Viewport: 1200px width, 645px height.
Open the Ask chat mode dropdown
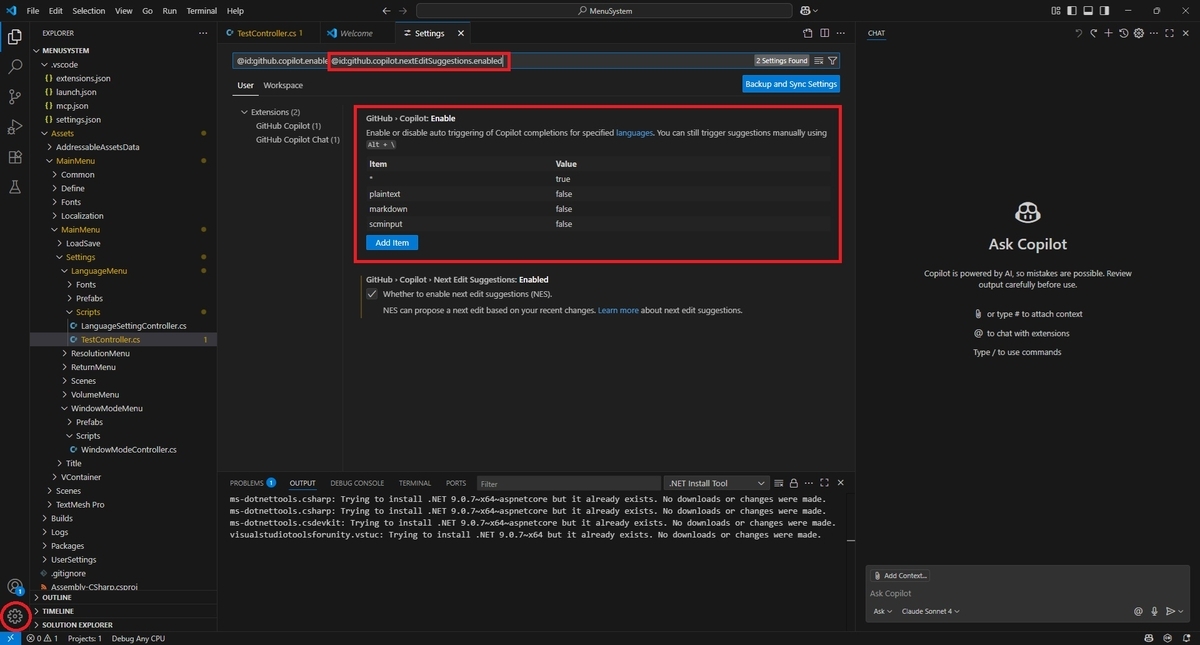882,611
